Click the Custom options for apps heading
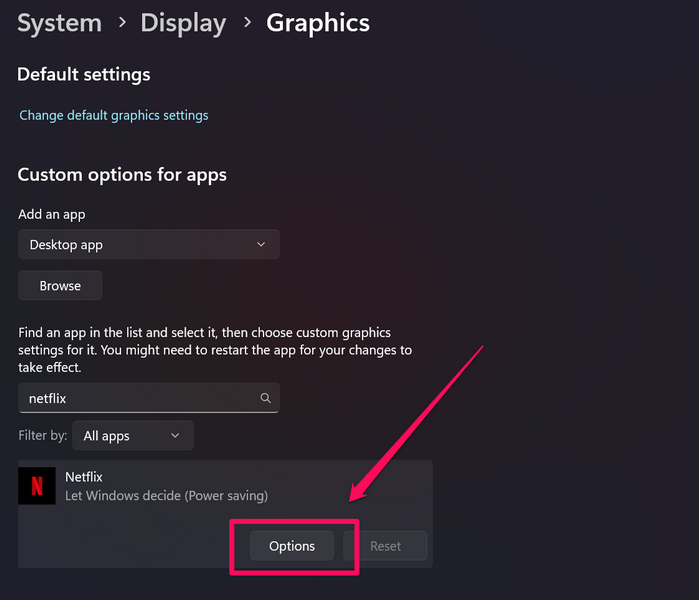 pos(122,175)
